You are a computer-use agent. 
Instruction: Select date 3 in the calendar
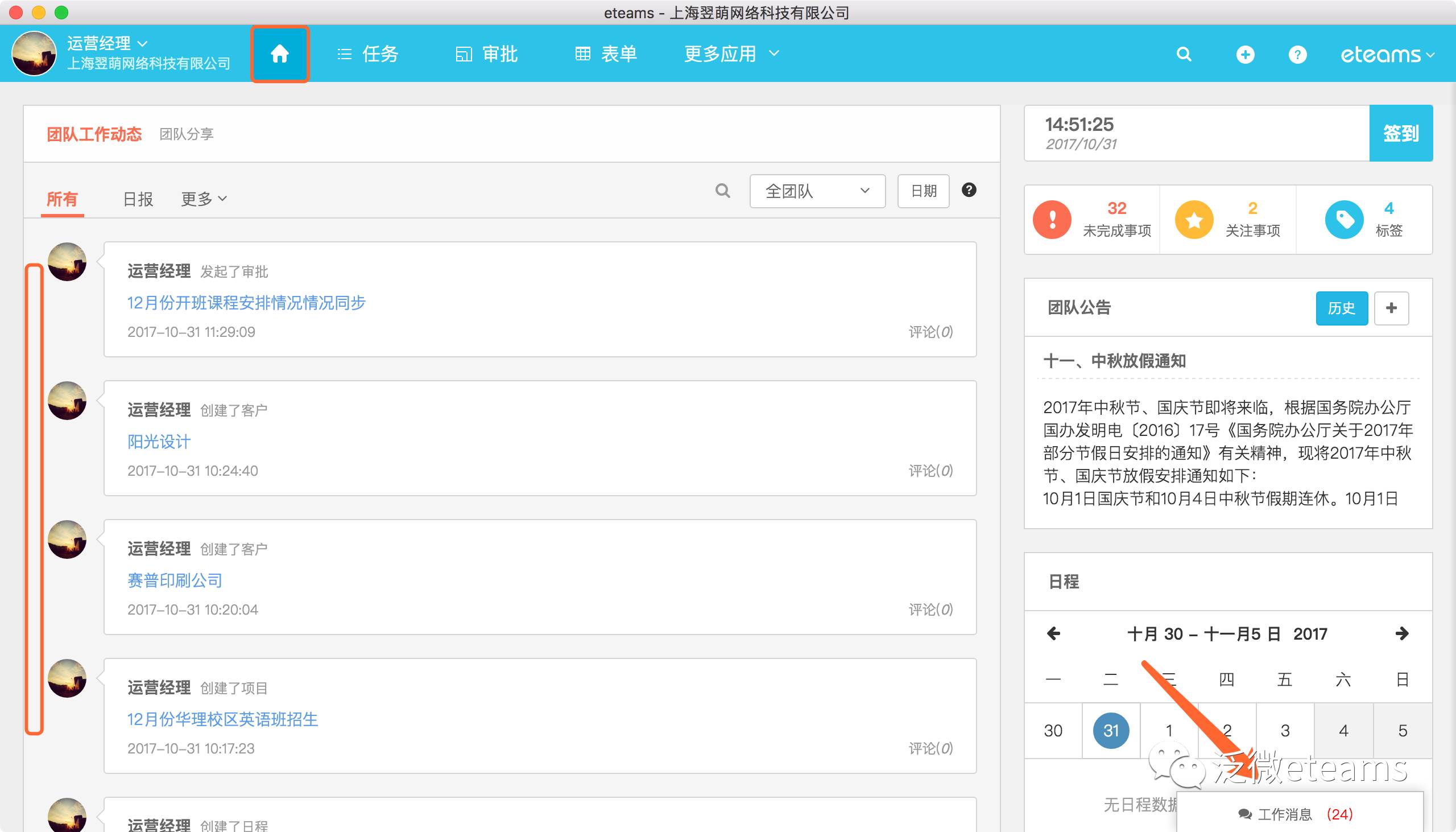[x=1285, y=730]
